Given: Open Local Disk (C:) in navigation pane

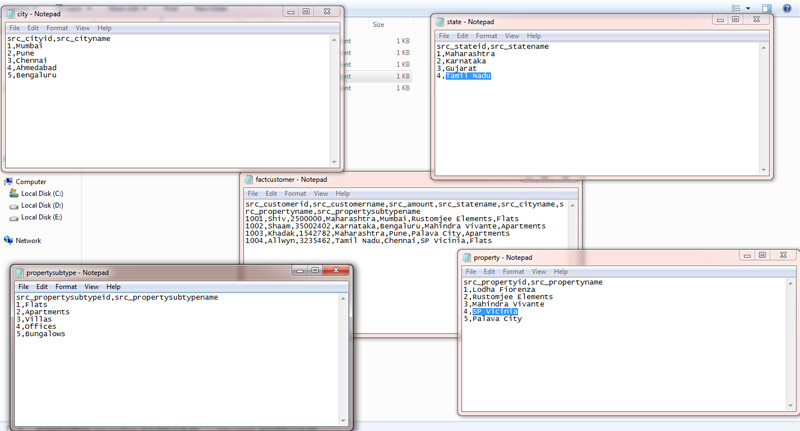Looking at the screenshot, I should pyautogui.click(x=42, y=194).
